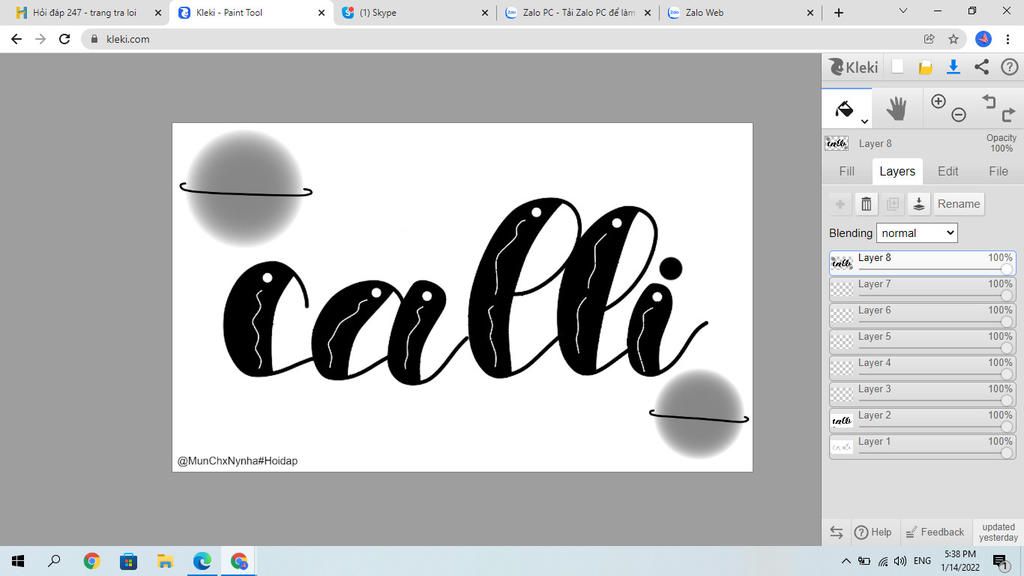The width and height of the screenshot is (1024, 576).
Task: Select Layer 3 in the layers list
Action: point(922,394)
